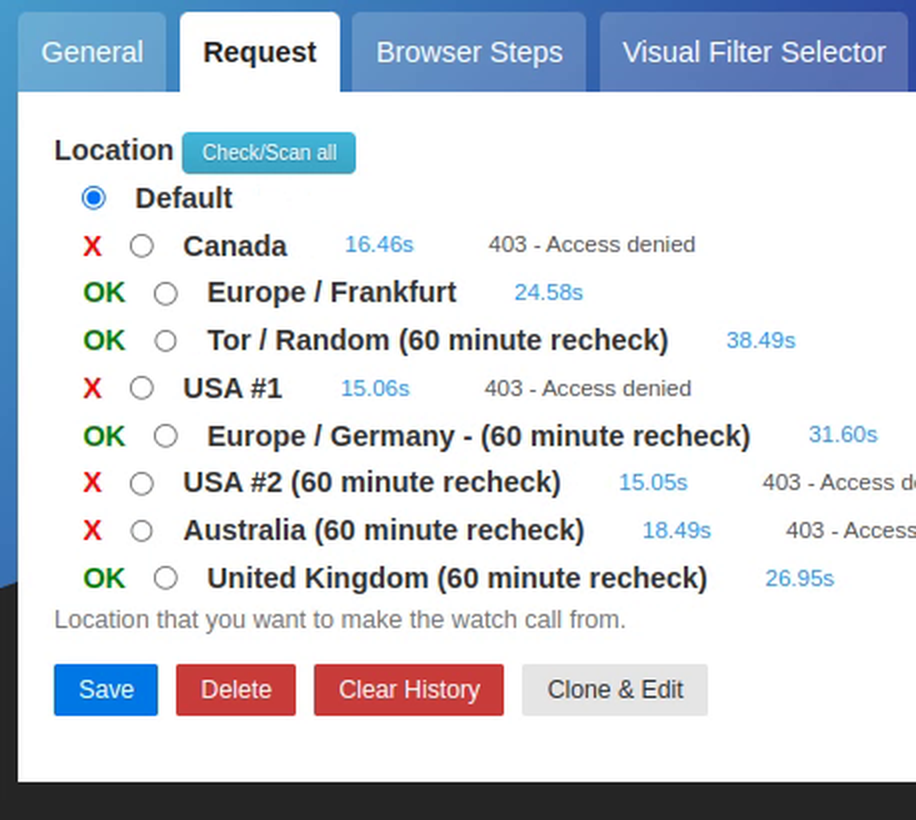This screenshot has width=916, height=820.
Task: Save the watch settings
Action: pyautogui.click(x=106, y=690)
